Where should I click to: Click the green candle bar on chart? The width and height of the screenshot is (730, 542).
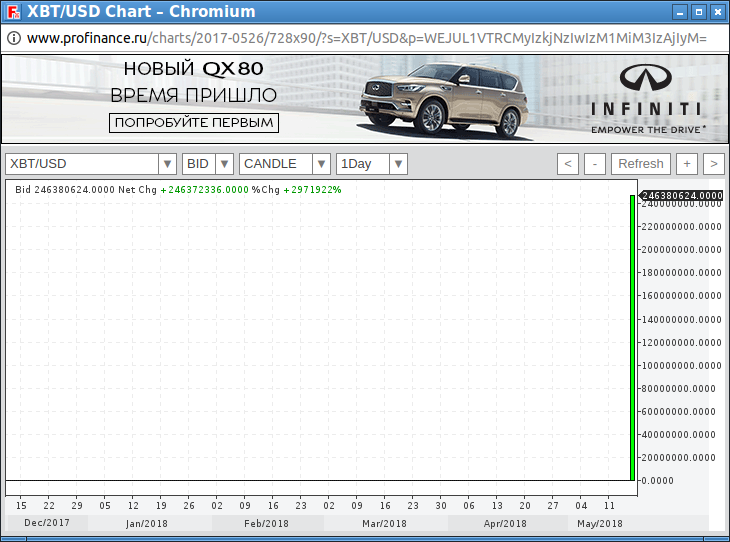point(632,338)
